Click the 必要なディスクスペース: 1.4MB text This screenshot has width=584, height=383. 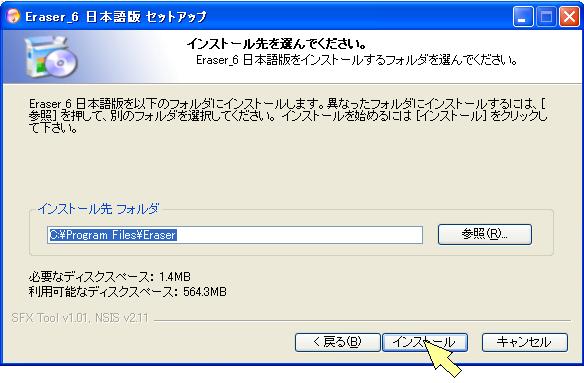point(110,277)
